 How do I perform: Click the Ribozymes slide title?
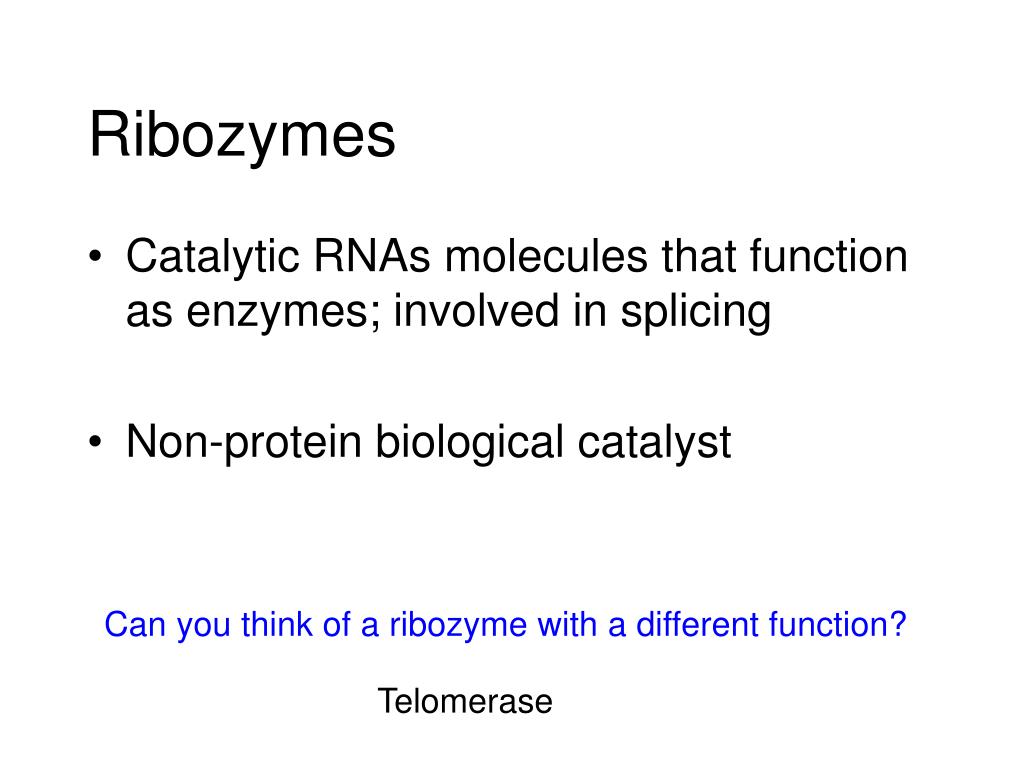click(x=242, y=136)
